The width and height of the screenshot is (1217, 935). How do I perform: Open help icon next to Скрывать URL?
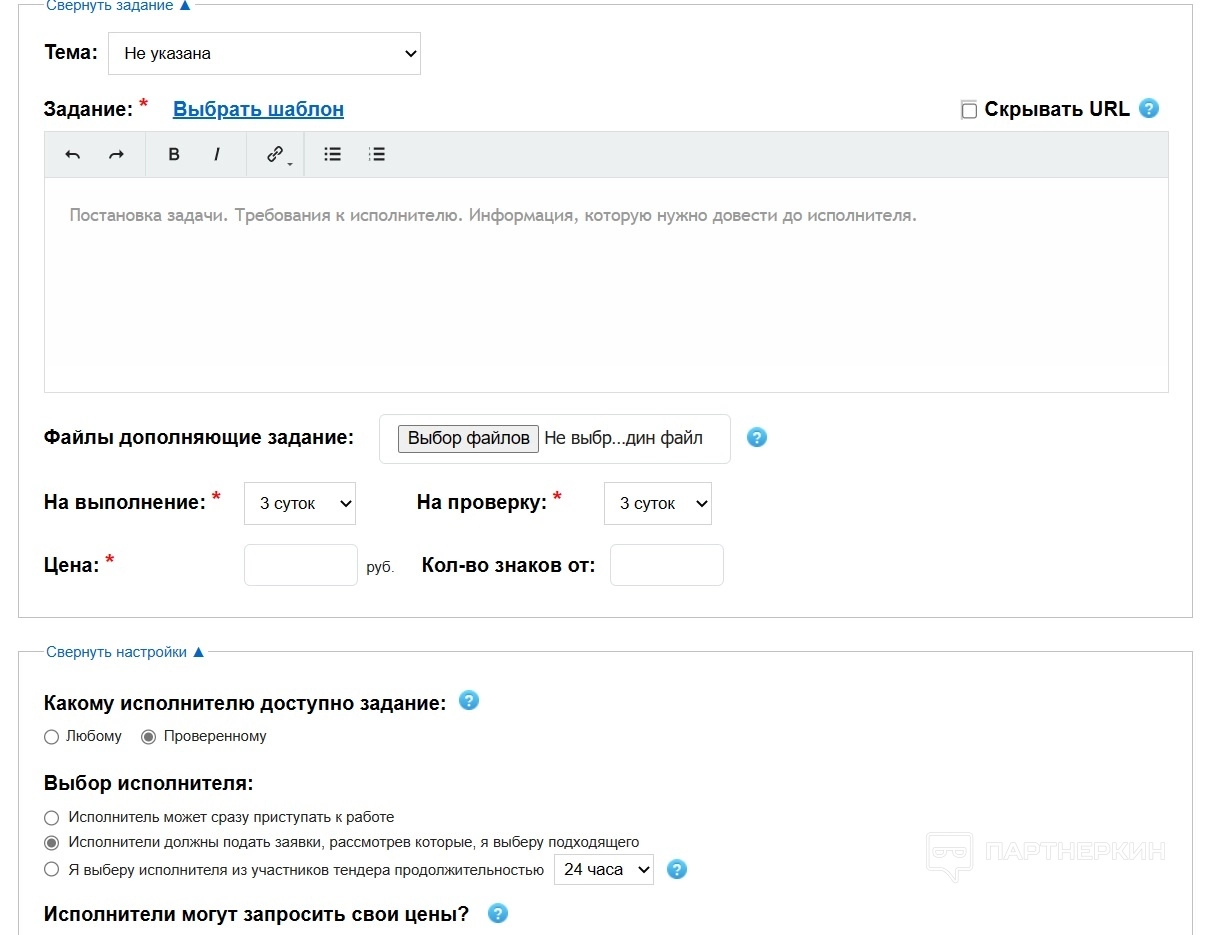point(1149,109)
